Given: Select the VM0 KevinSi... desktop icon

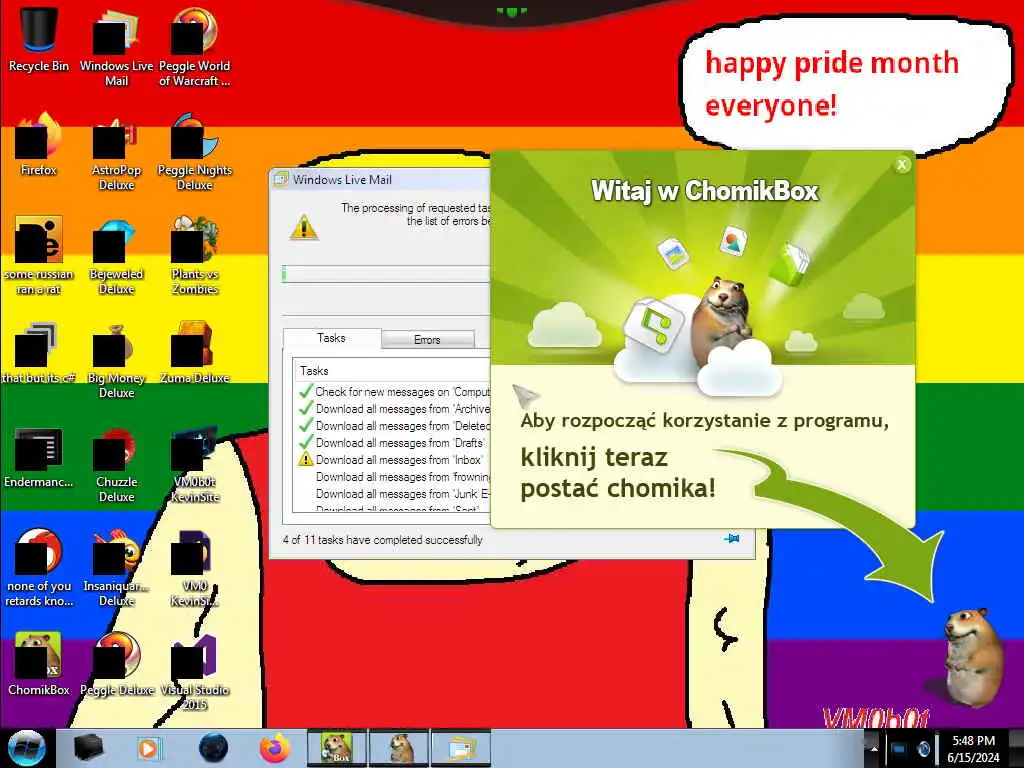Looking at the screenshot, I should pyautogui.click(x=195, y=568).
